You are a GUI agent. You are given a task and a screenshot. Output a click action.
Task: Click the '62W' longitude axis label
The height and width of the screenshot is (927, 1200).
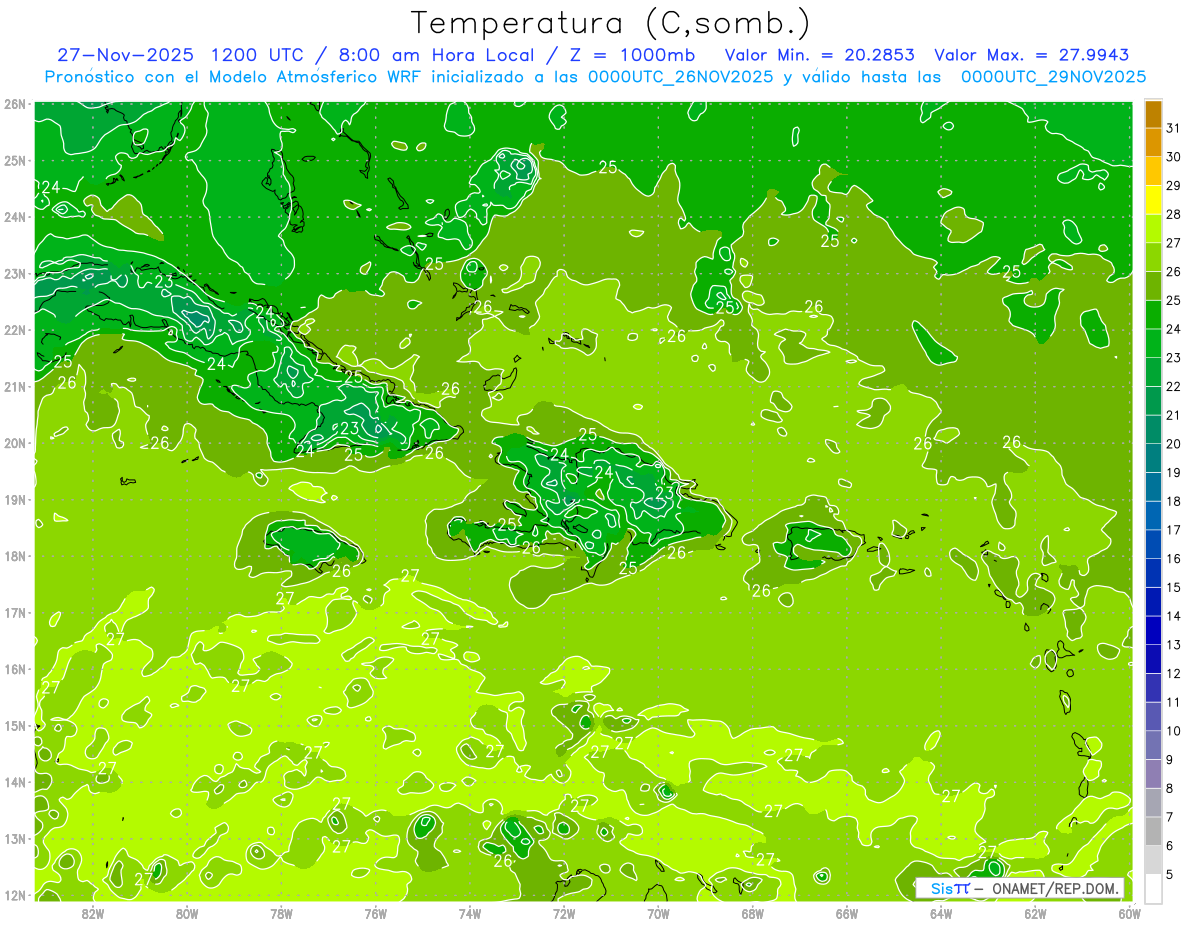[x=1035, y=912]
